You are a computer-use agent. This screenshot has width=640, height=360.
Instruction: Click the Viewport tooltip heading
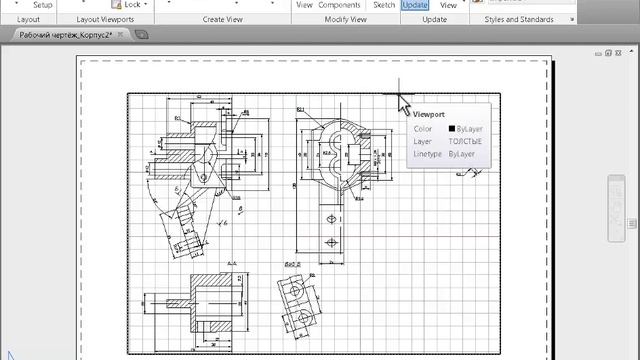[x=429, y=115]
